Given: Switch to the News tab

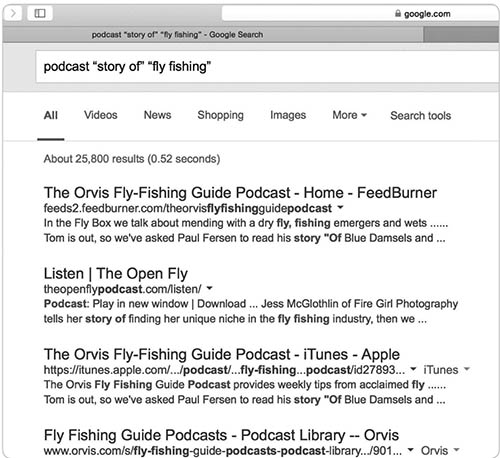Looking at the screenshot, I should 157,115.
